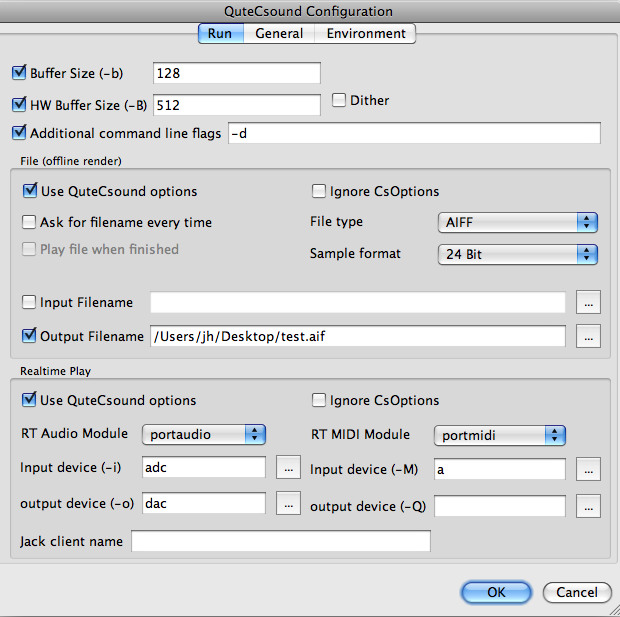Open the File type dropdown showing AIFF
This screenshot has width=620, height=617.
518,222
